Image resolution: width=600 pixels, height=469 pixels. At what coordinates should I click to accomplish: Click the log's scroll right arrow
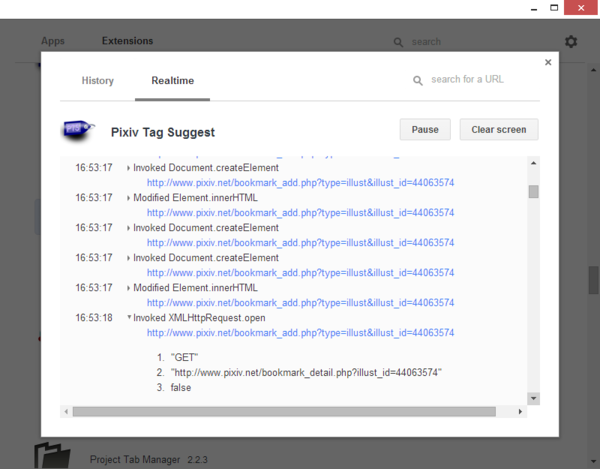[520, 412]
